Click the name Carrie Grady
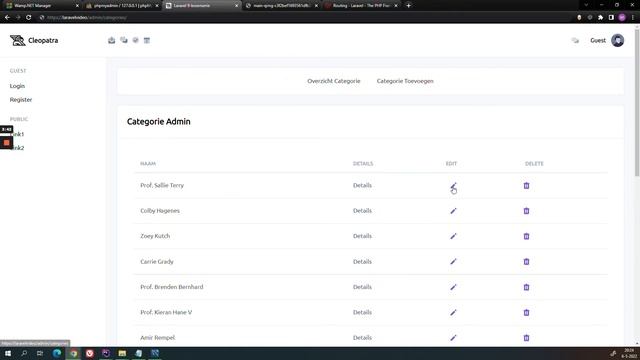The width and height of the screenshot is (640, 360). 157,262
